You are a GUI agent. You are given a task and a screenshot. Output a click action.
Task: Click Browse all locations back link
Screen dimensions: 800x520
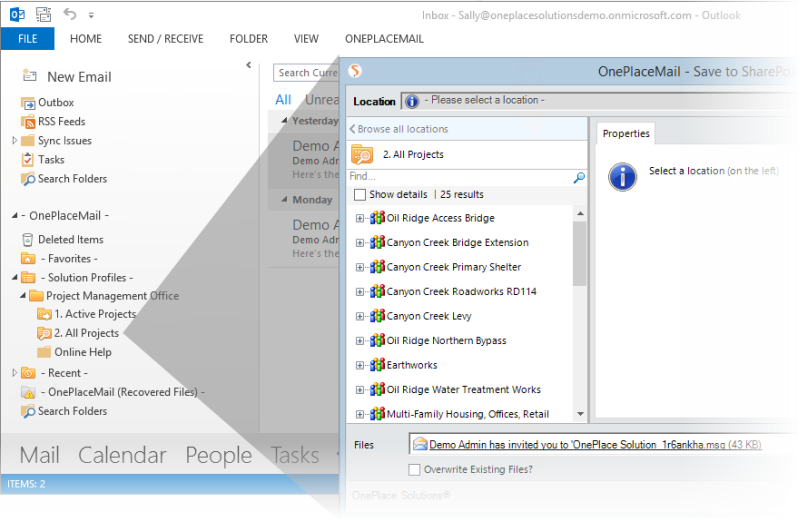(398, 129)
